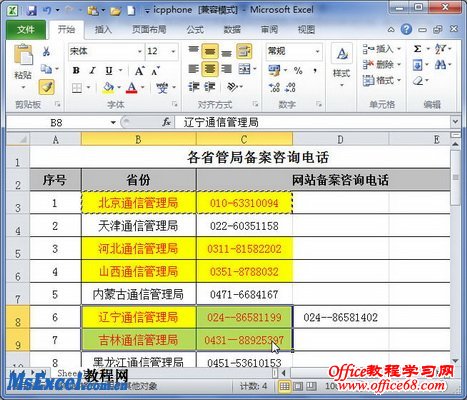Switch to the 审阅 tab

coord(269,30)
